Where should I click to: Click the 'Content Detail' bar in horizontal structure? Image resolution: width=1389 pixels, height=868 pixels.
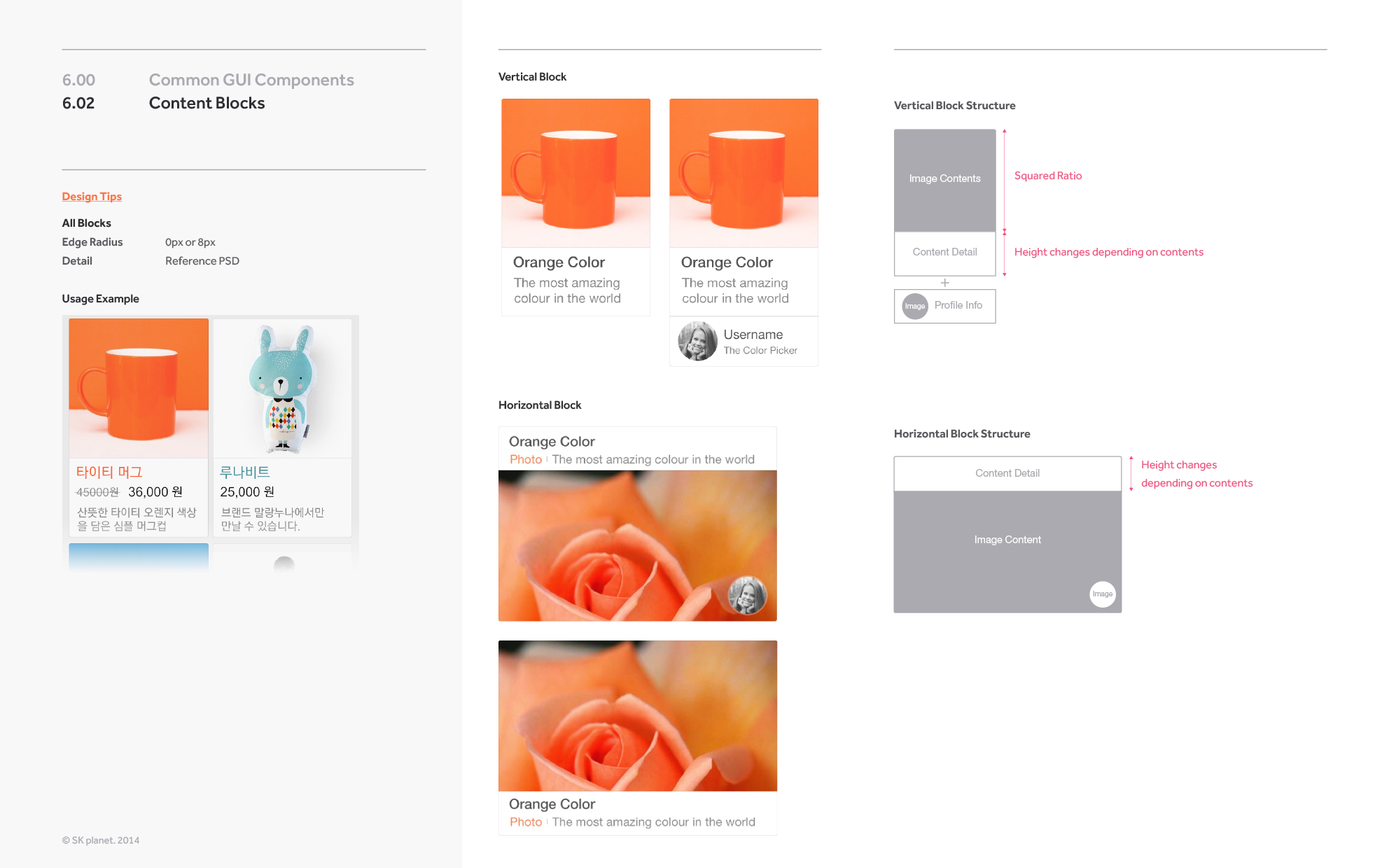pos(1007,473)
